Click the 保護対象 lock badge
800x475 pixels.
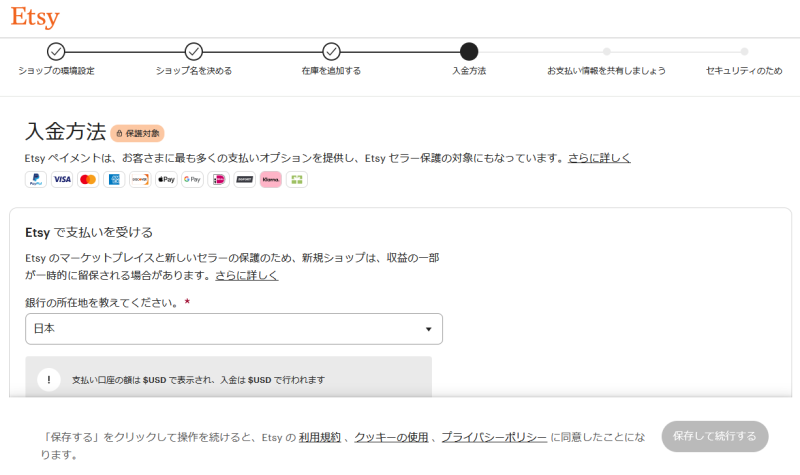point(137,133)
